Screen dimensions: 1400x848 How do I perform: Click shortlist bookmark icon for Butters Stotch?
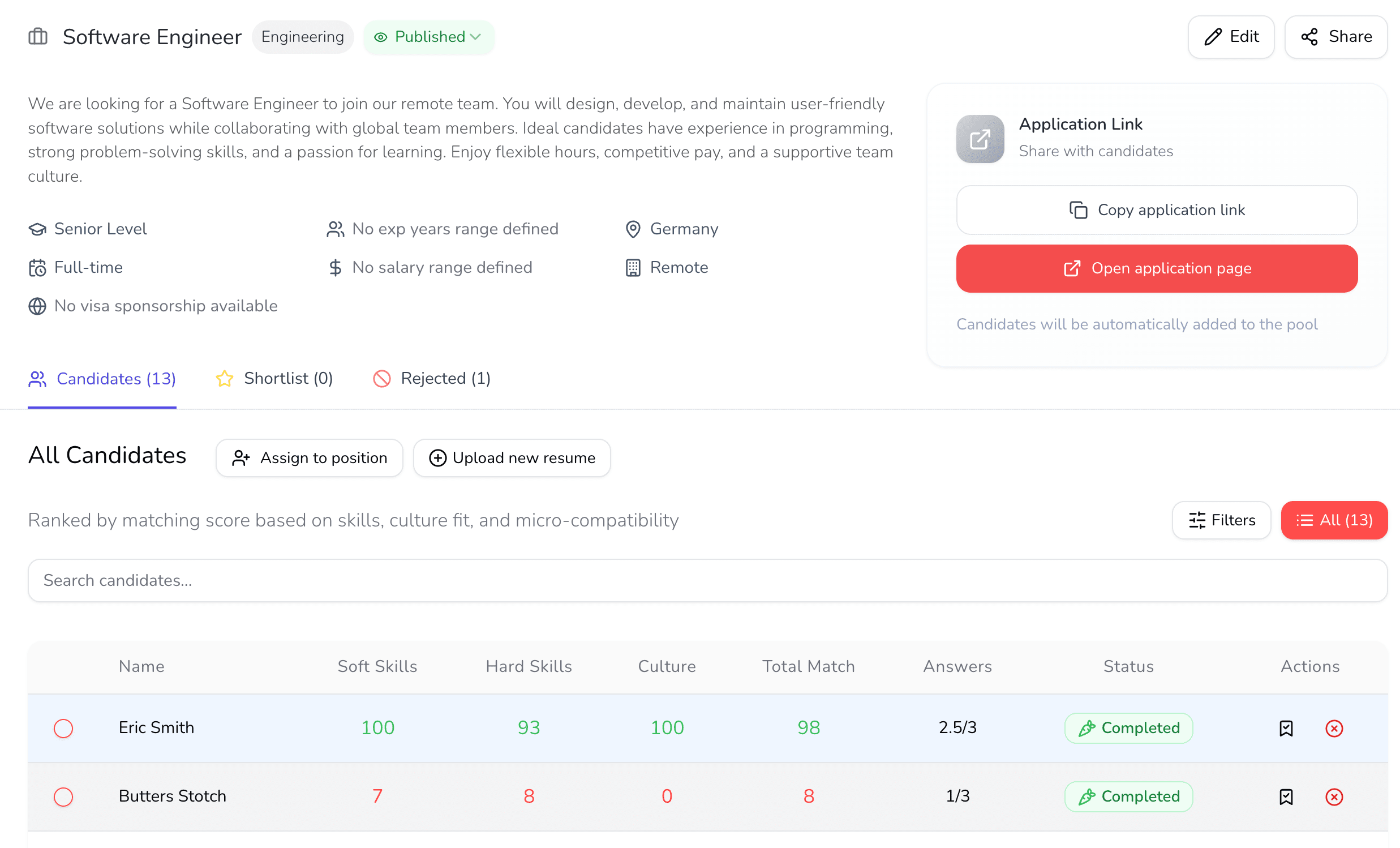click(1286, 796)
